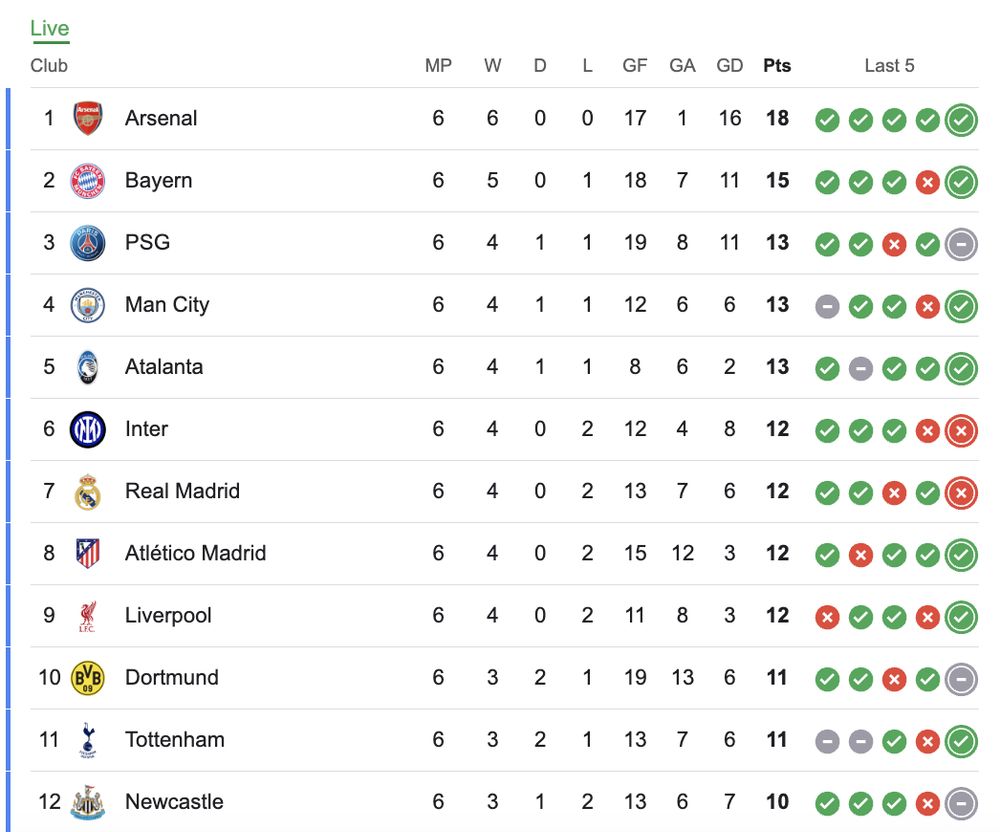
Task: Click the Newcastle club crest icon
Action: tap(88, 802)
